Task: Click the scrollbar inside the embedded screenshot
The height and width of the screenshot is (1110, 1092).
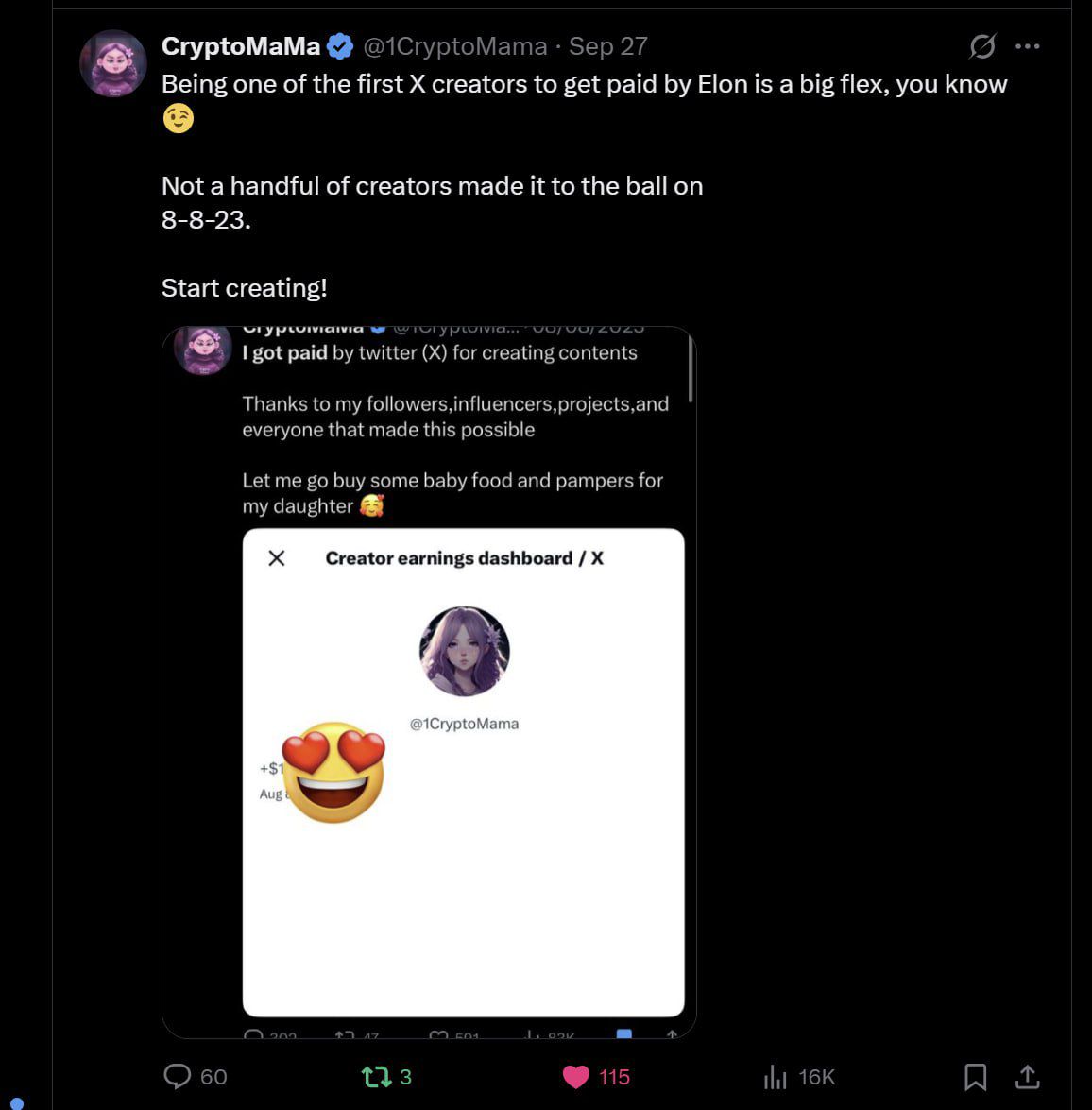Action: 691,369
